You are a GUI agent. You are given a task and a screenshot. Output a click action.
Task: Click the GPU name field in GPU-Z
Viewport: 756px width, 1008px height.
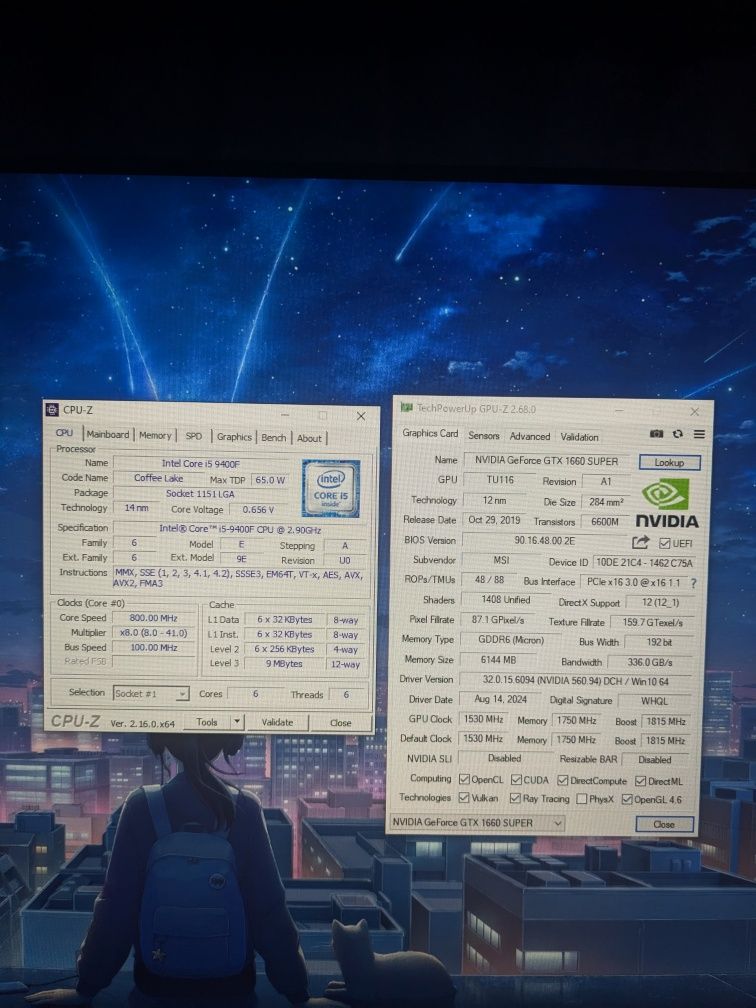click(546, 460)
